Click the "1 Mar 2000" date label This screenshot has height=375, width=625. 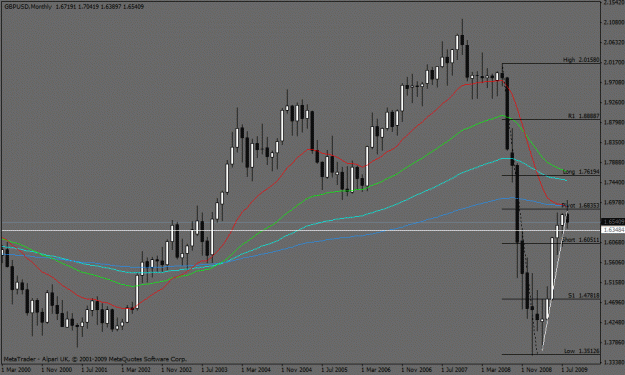[x=17, y=370]
